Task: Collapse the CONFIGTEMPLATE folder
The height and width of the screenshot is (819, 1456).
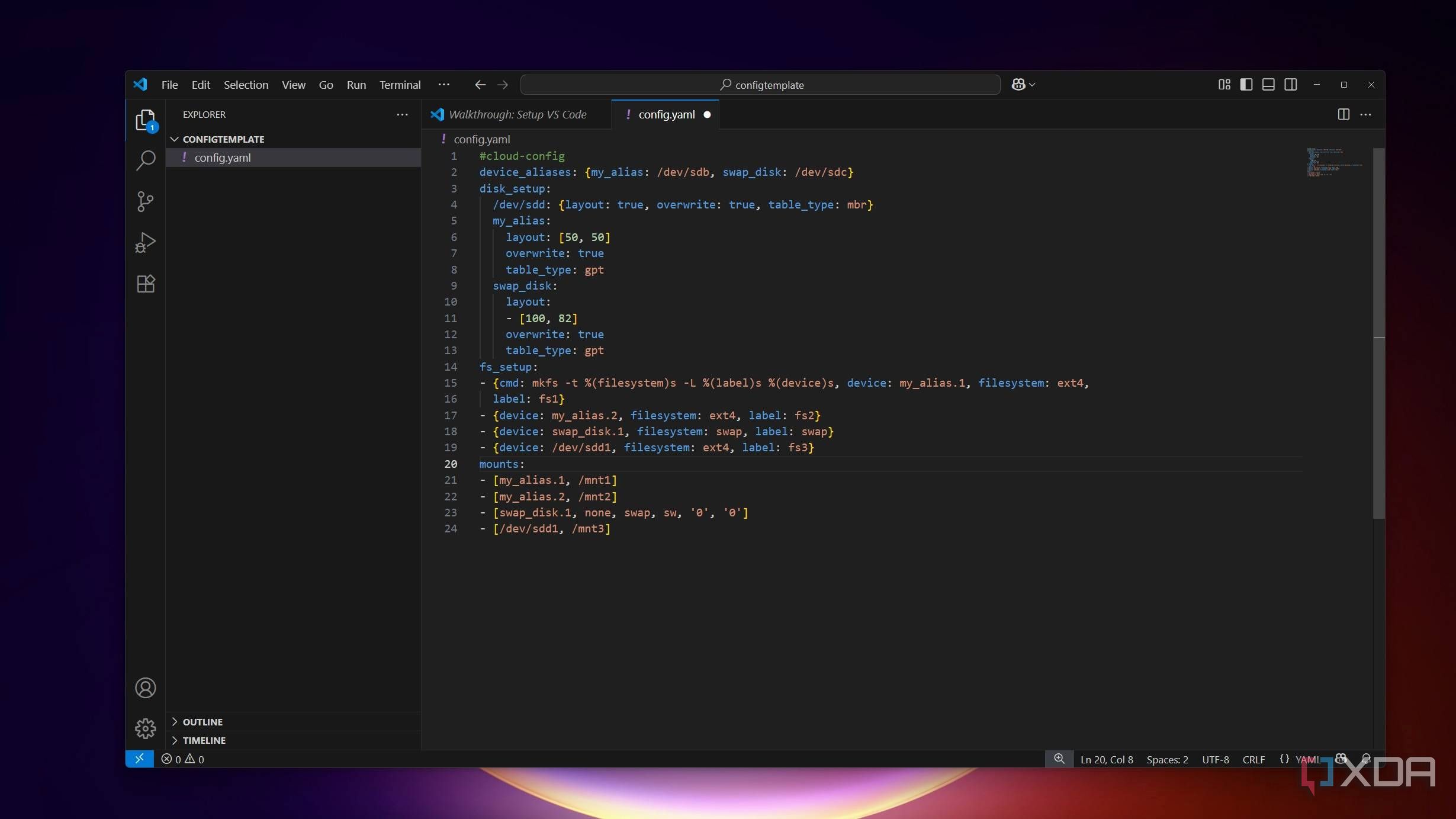Action: (x=223, y=139)
